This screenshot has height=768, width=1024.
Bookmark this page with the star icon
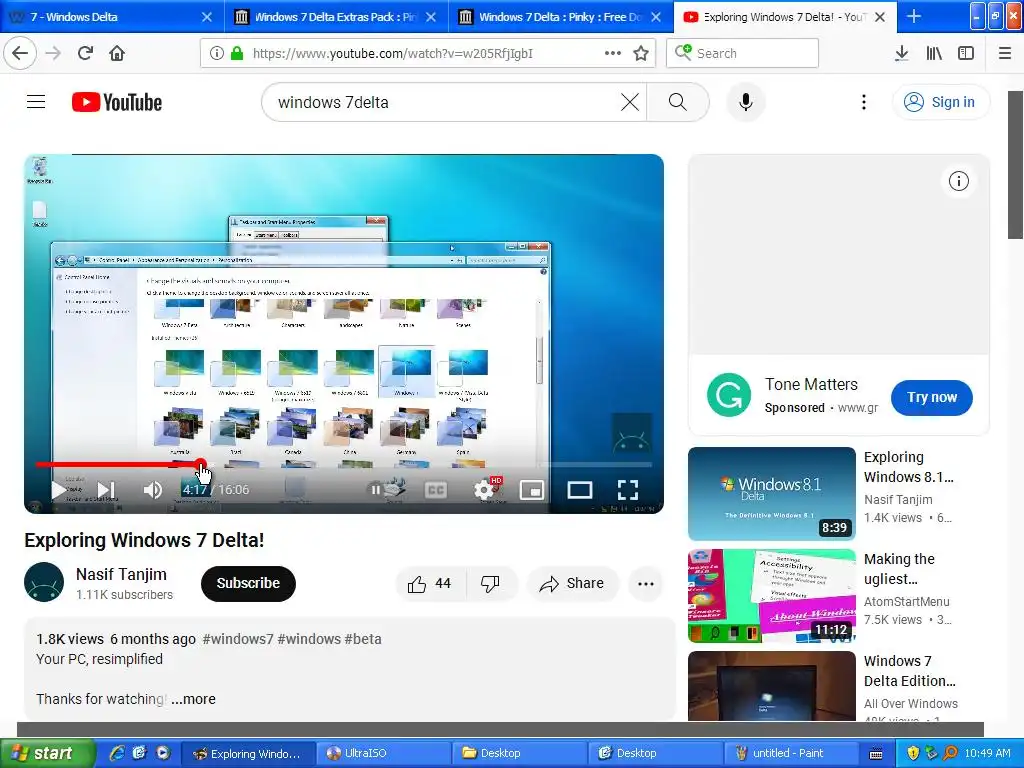pyautogui.click(x=641, y=53)
